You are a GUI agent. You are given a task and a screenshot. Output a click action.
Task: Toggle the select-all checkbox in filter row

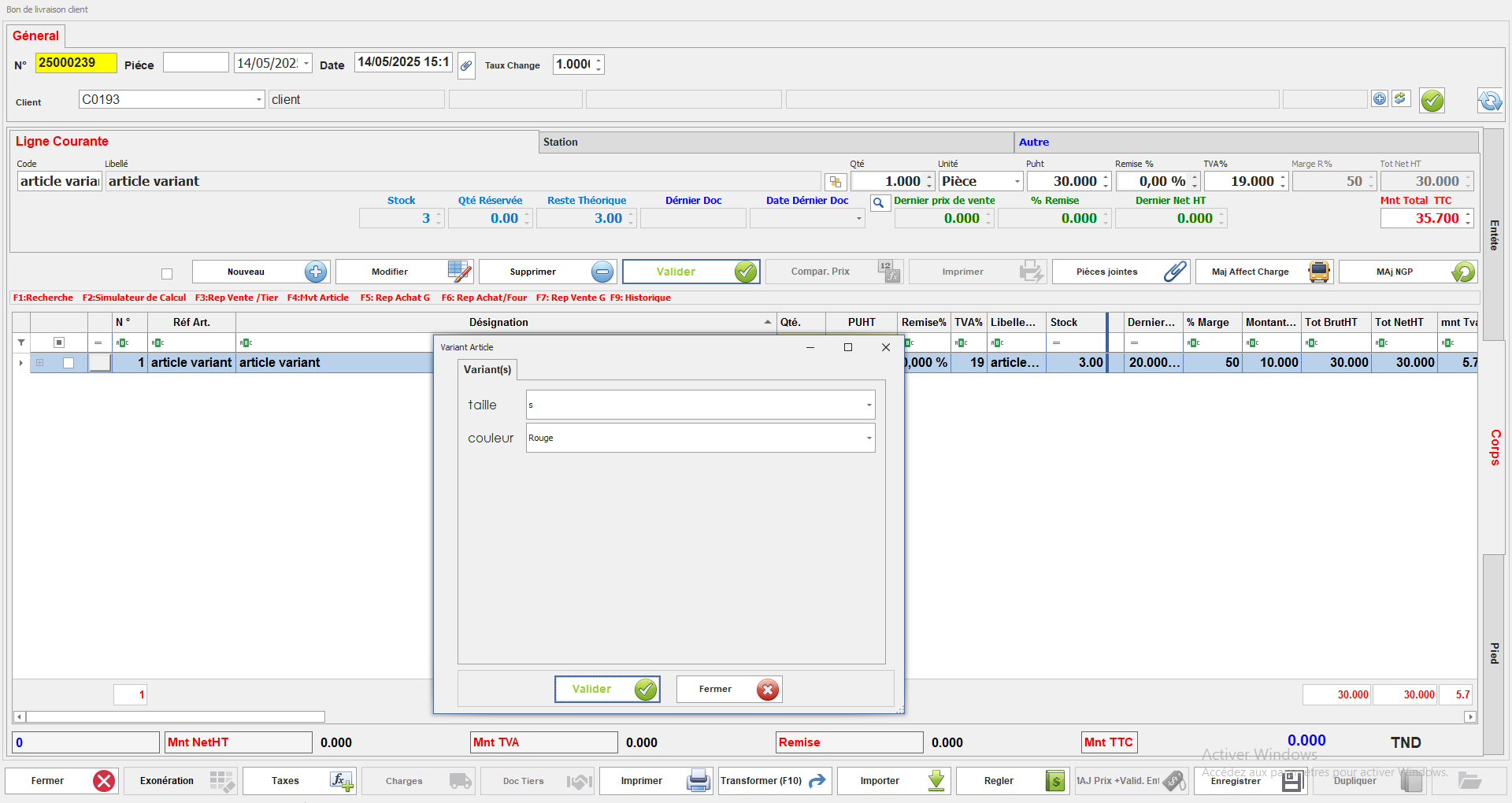58,342
